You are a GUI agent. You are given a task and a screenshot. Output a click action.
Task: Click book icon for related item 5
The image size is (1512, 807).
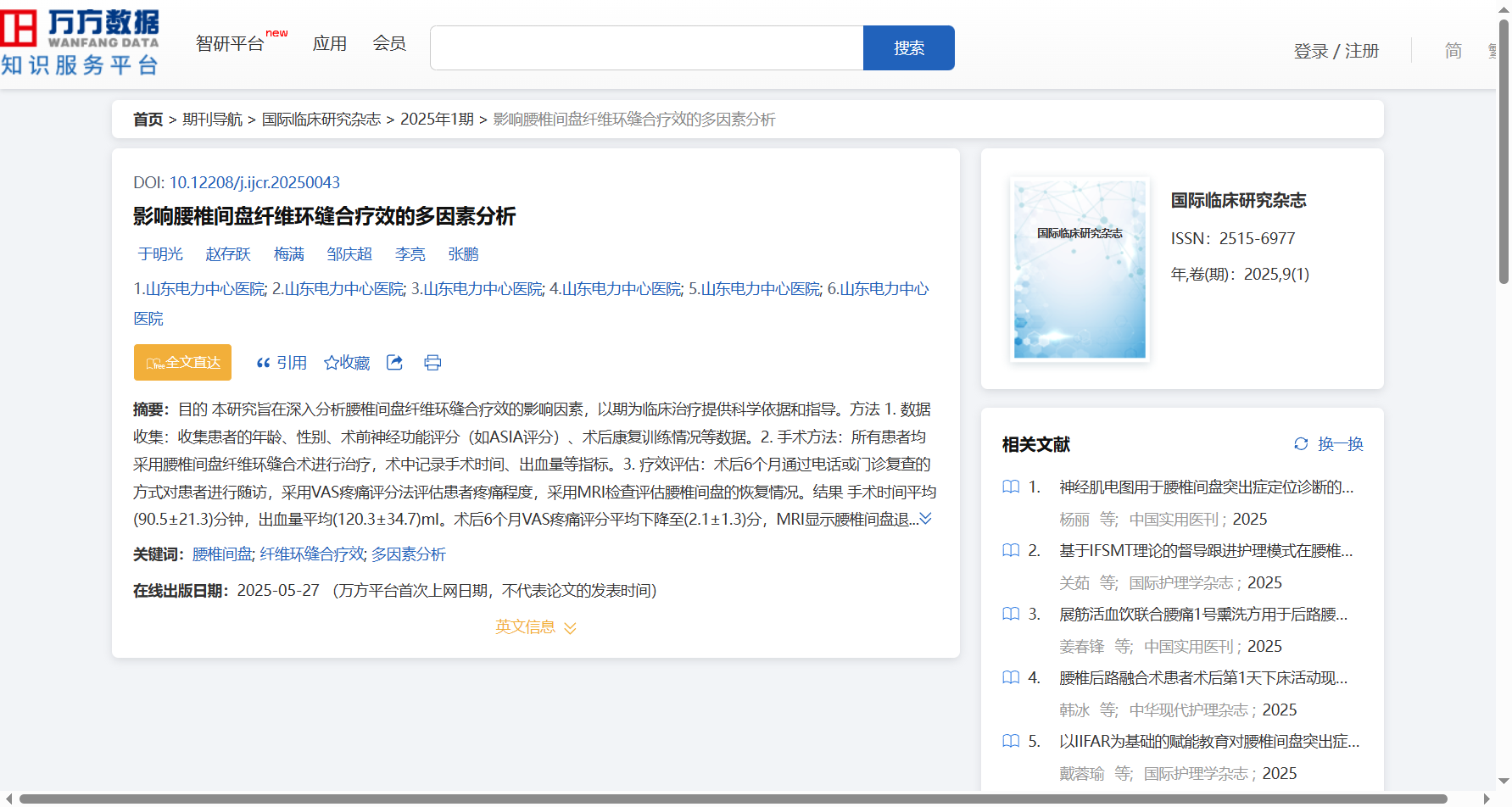tap(1011, 741)
